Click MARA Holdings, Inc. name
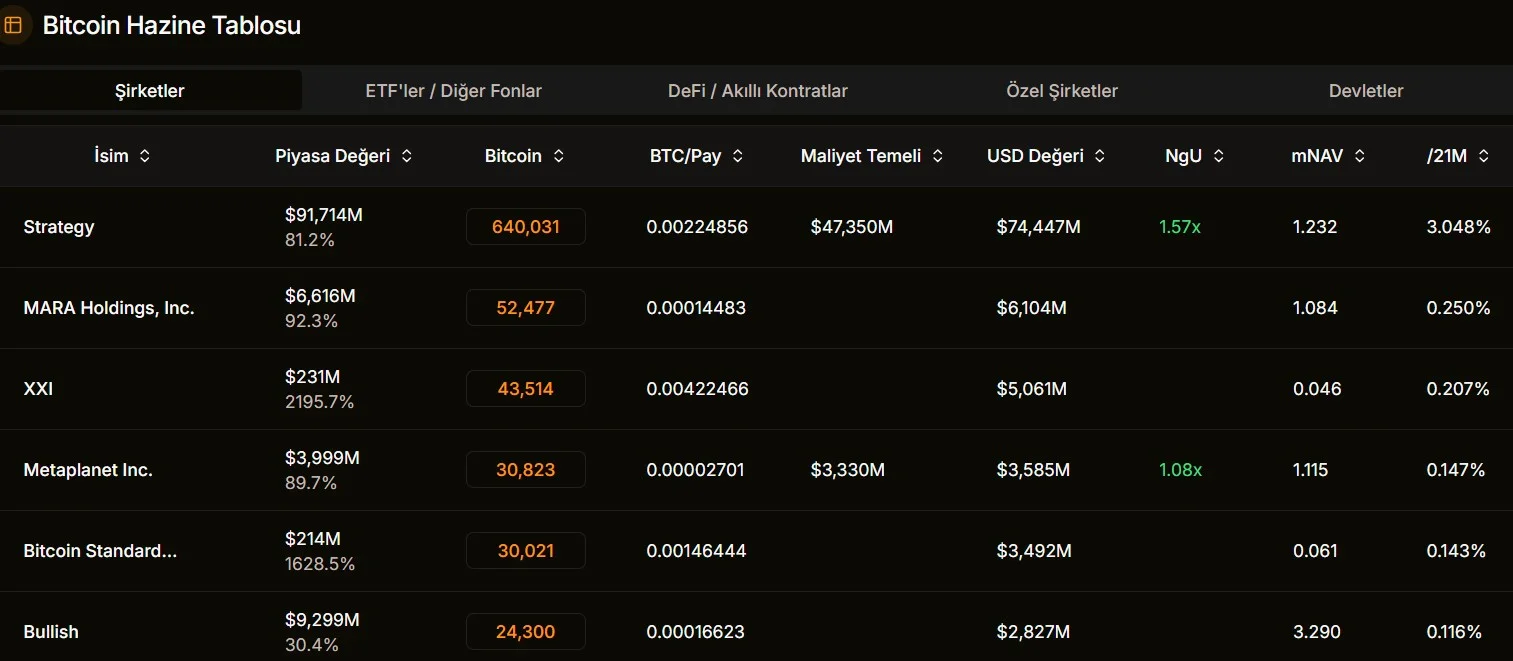Image resolution: width=1513 pixels, height=661 pixels. pos(109,308)
